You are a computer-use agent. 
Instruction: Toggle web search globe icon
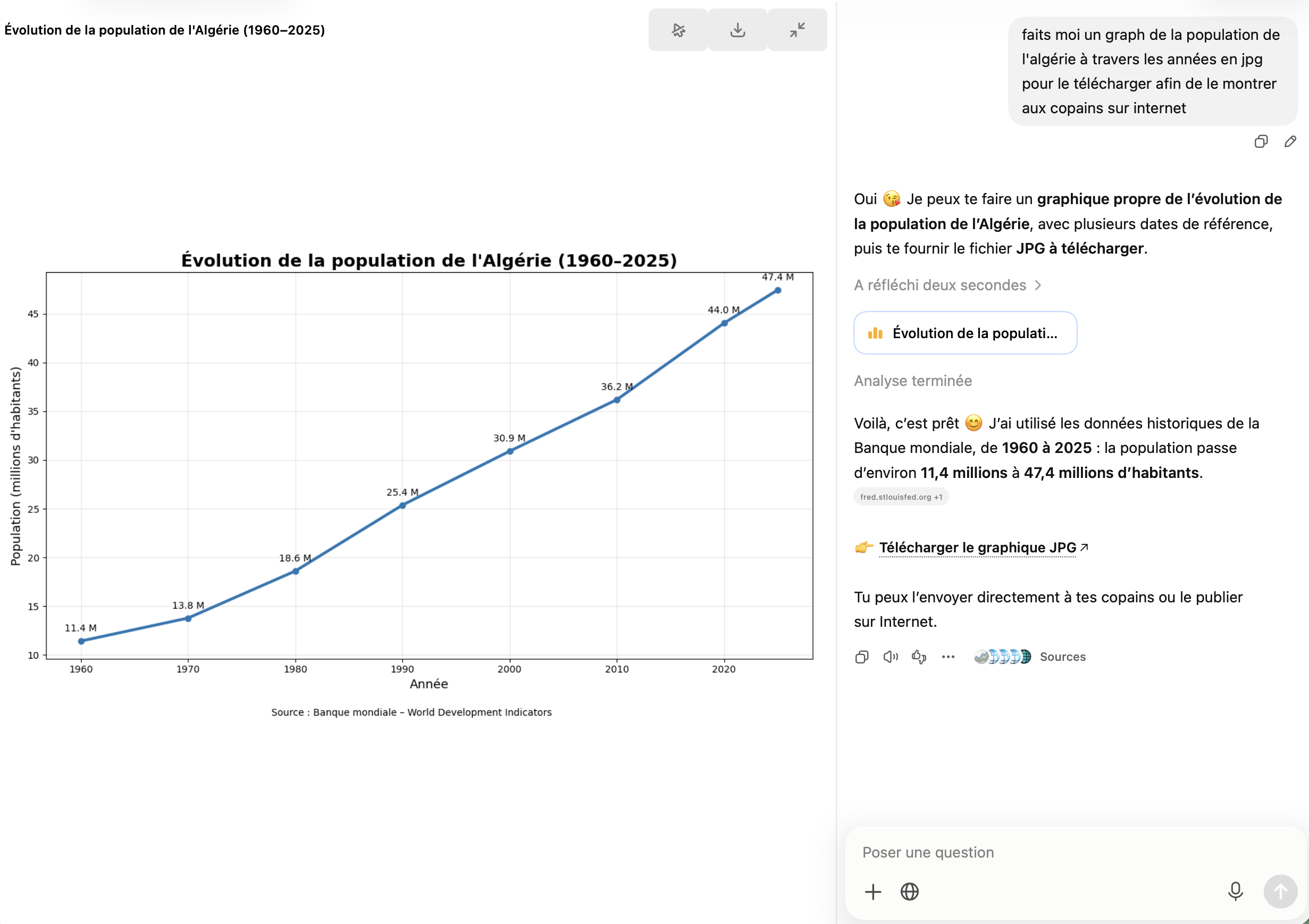coord(909,892)
